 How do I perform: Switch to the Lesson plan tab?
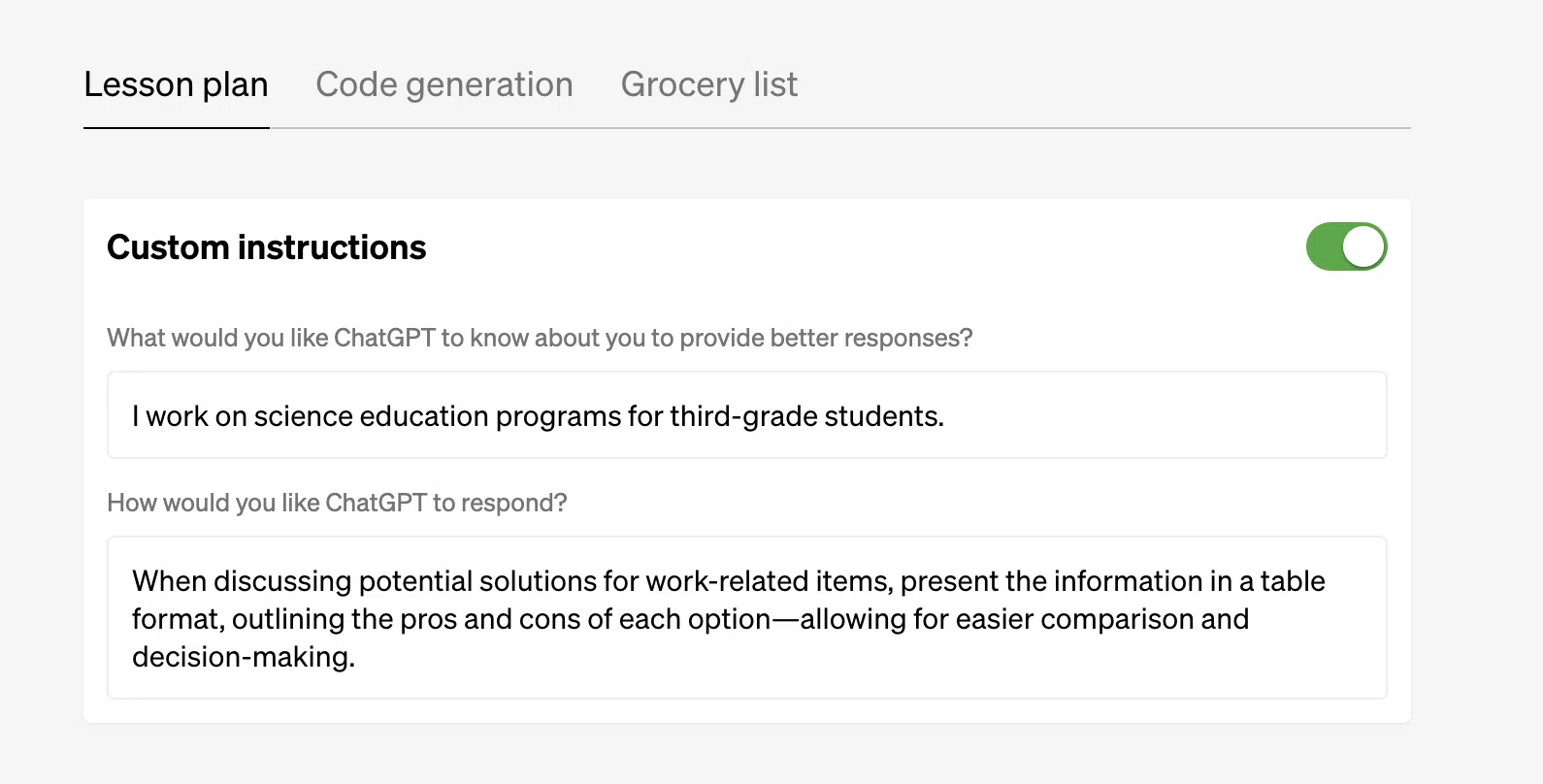[x=176, y=85]
